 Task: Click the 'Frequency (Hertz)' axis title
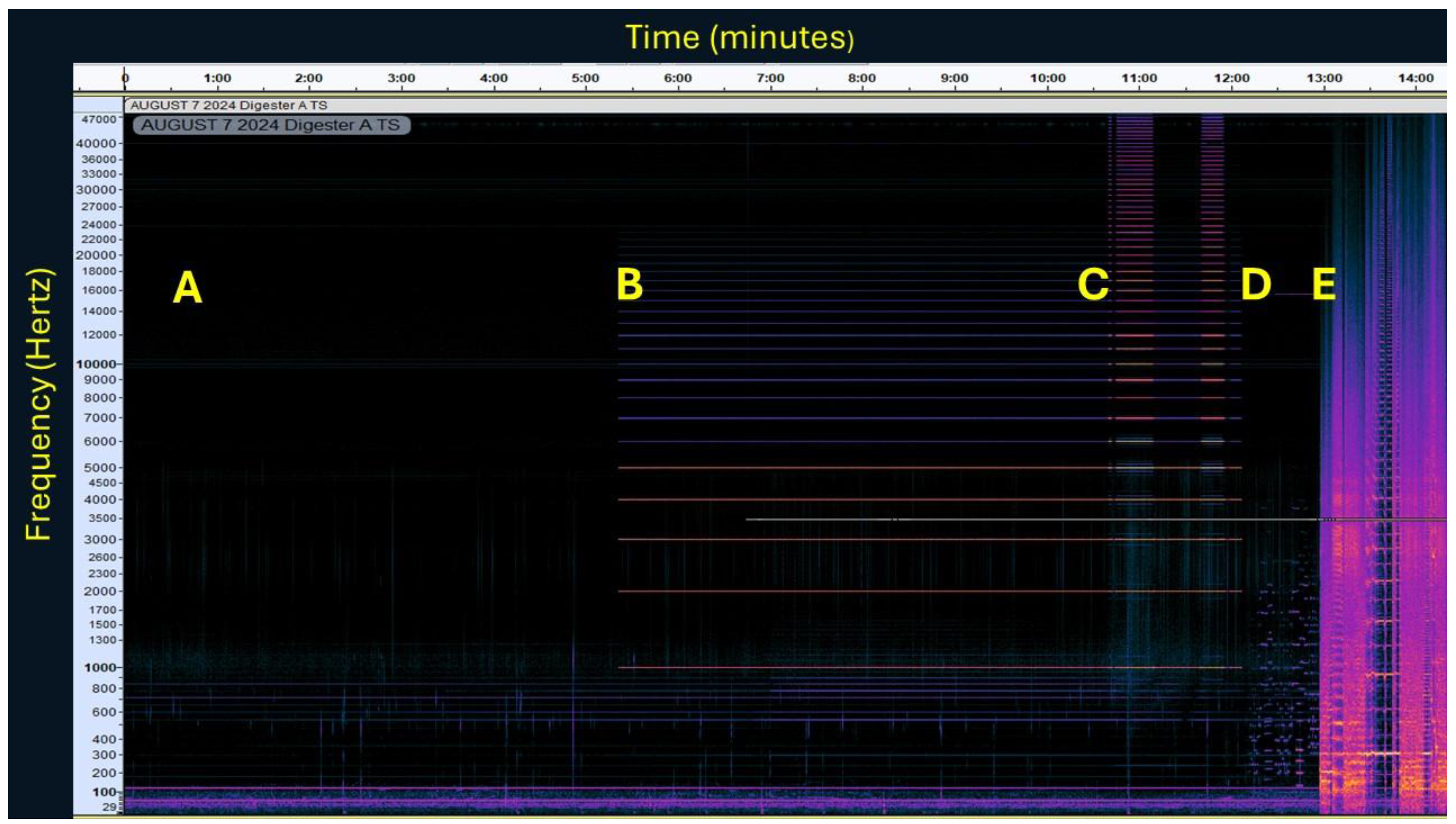tap(39, 405)
